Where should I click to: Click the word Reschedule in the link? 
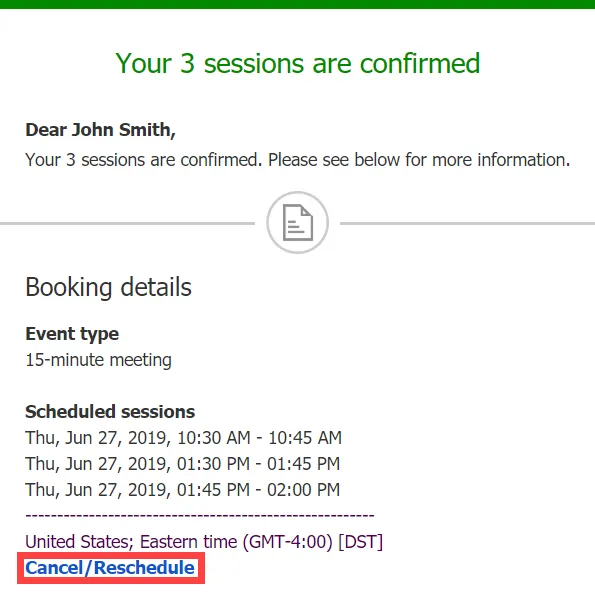click(144, 568)
